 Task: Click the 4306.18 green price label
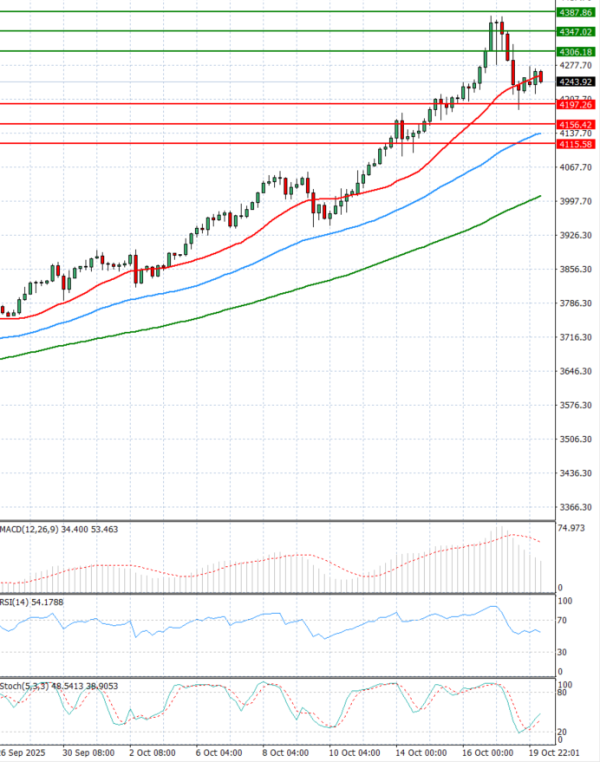(577, 51)
